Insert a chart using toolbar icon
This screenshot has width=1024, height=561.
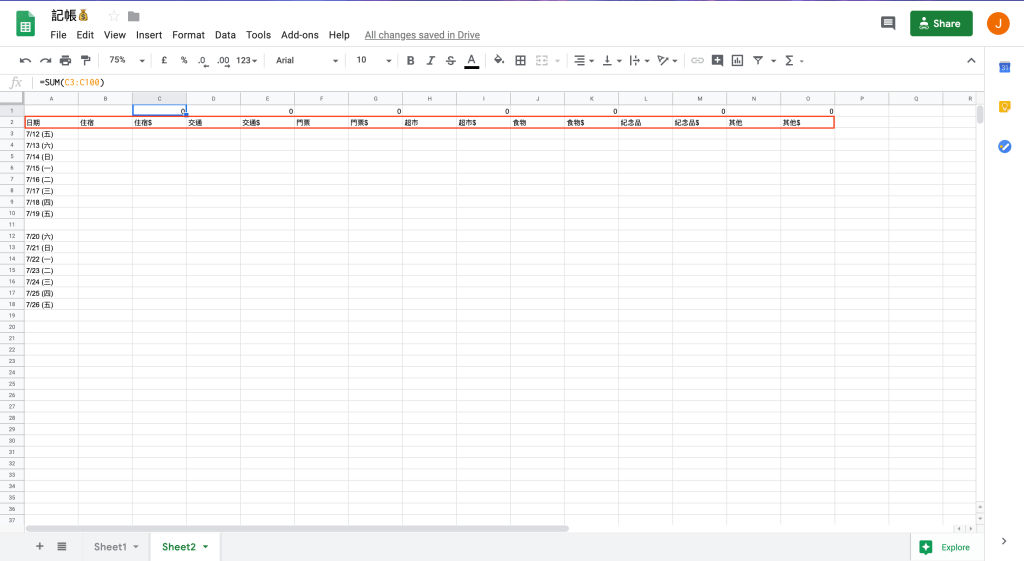pyautogui.click(x=737, y=61)
